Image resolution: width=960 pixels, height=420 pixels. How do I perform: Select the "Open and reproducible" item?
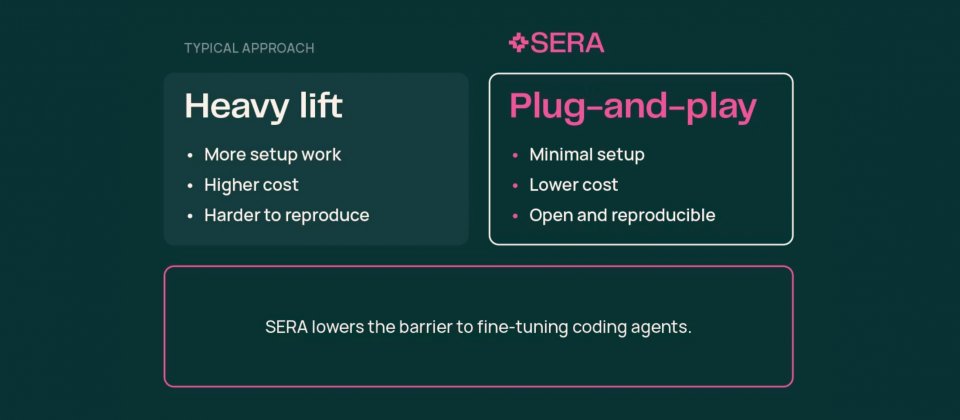(x=622, y=215)
